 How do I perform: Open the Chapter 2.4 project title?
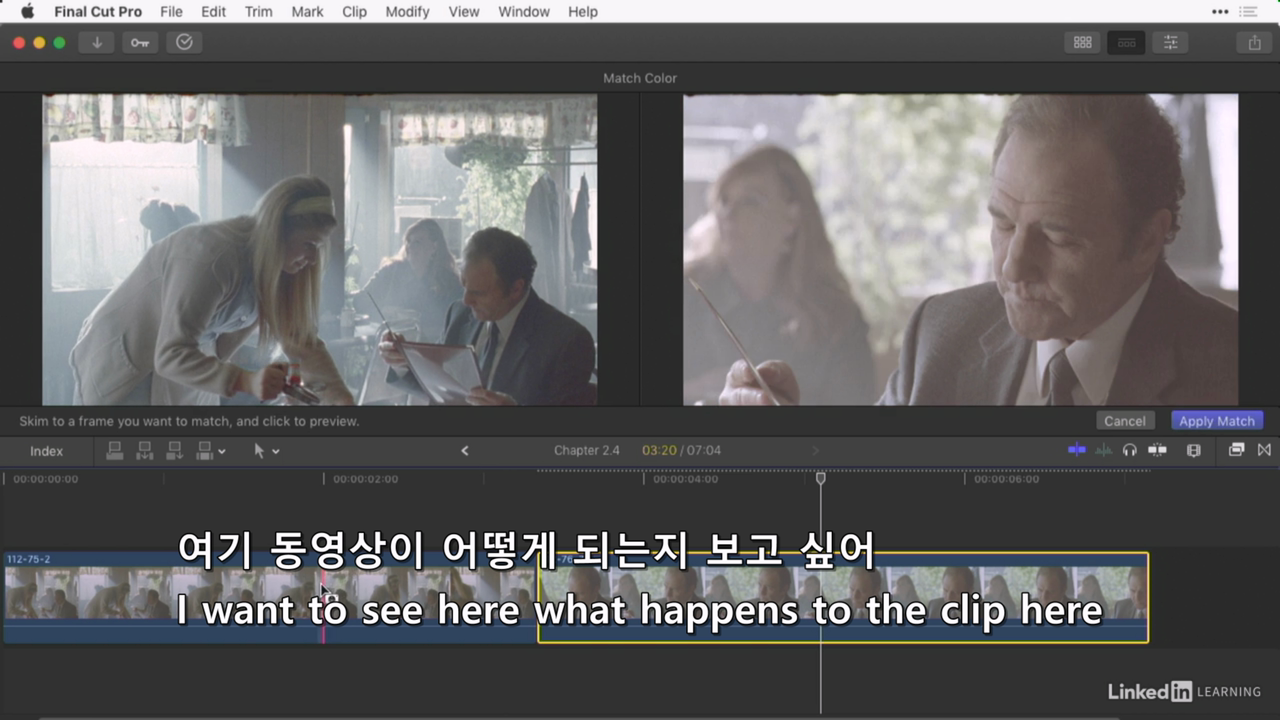(587, 450)
